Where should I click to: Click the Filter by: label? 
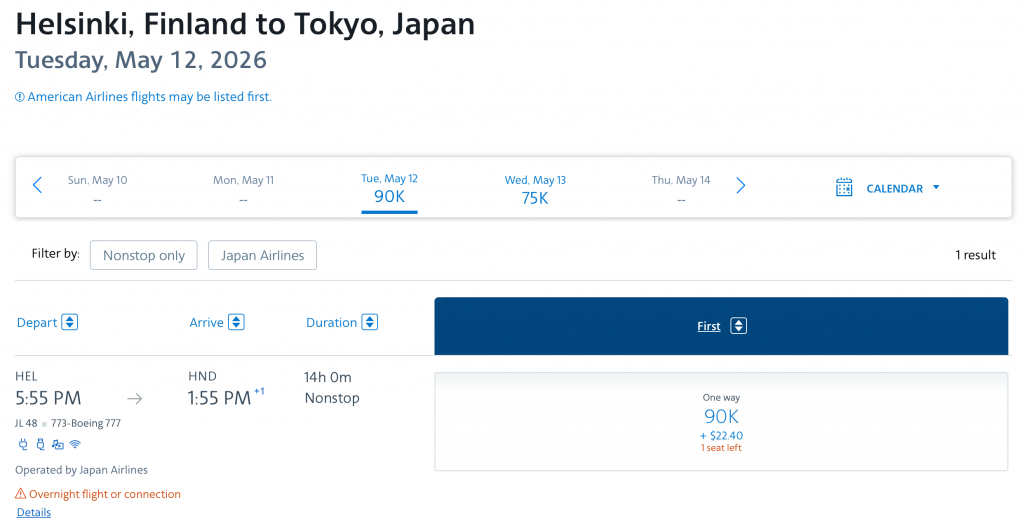[56, 254]
